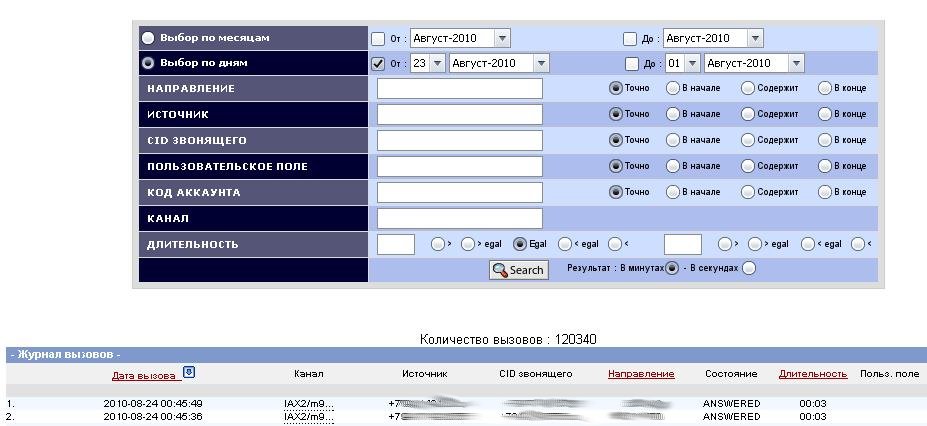
Task: Sort by the Дата вызова column link
Action: tap(144, 376)
